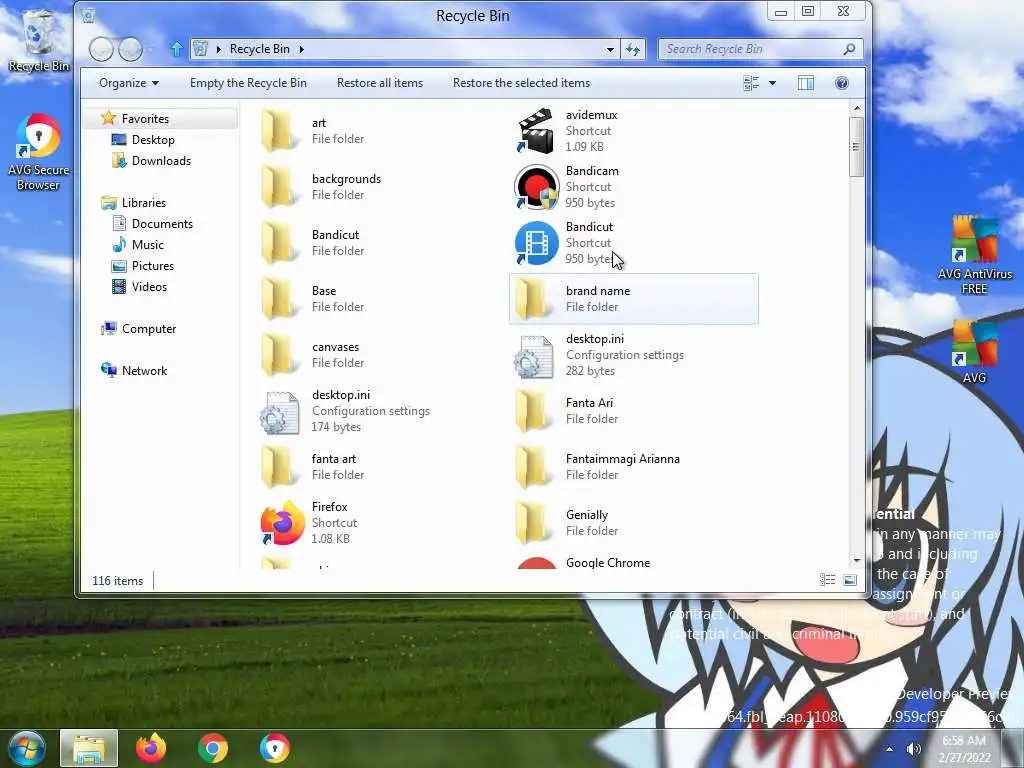Select the Bandicut folder icon

coord(280,243)
